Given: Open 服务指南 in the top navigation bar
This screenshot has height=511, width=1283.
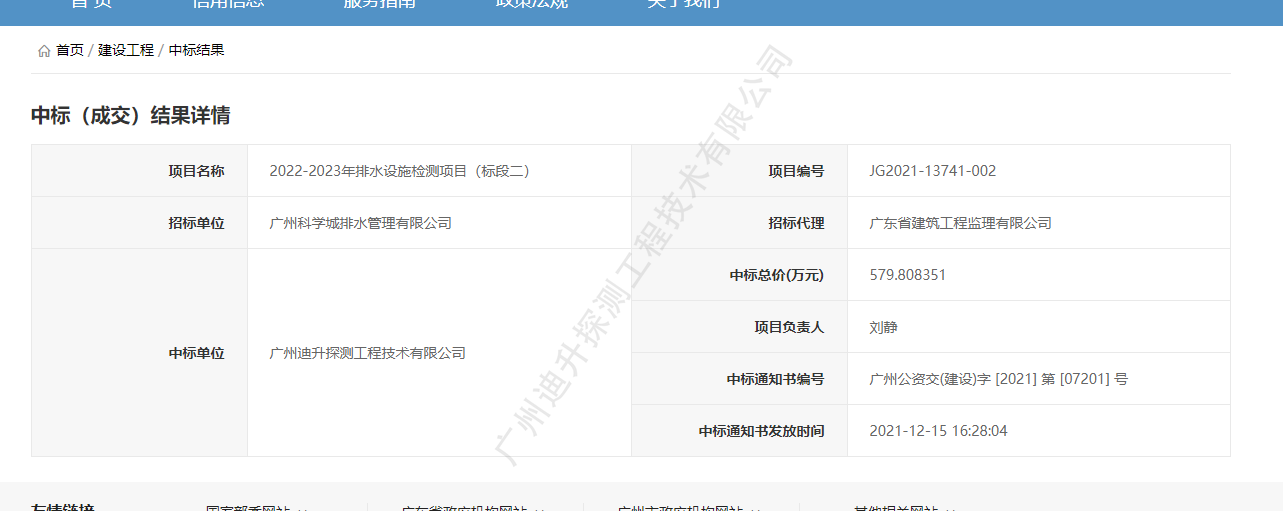Looking at the screenshot, I should [x=380, y=3].
